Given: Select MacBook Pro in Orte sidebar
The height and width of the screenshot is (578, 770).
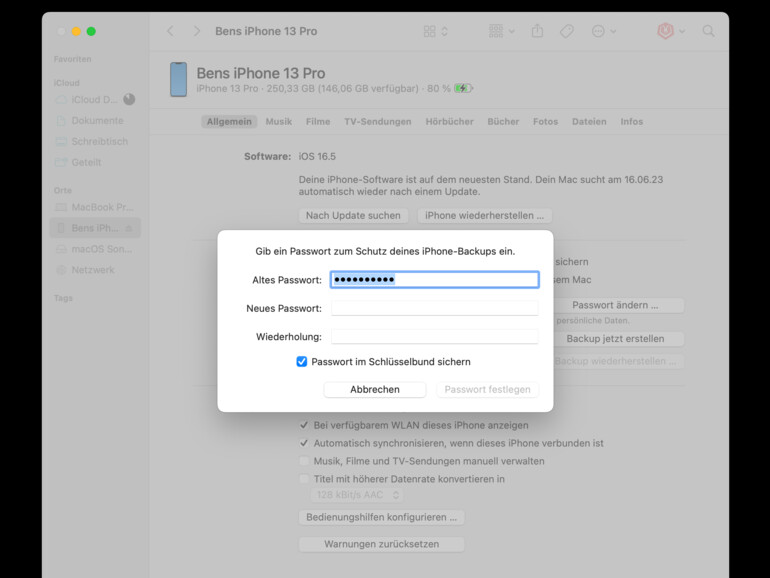Looking at the screenshot, I should click(x=94, y=207).
